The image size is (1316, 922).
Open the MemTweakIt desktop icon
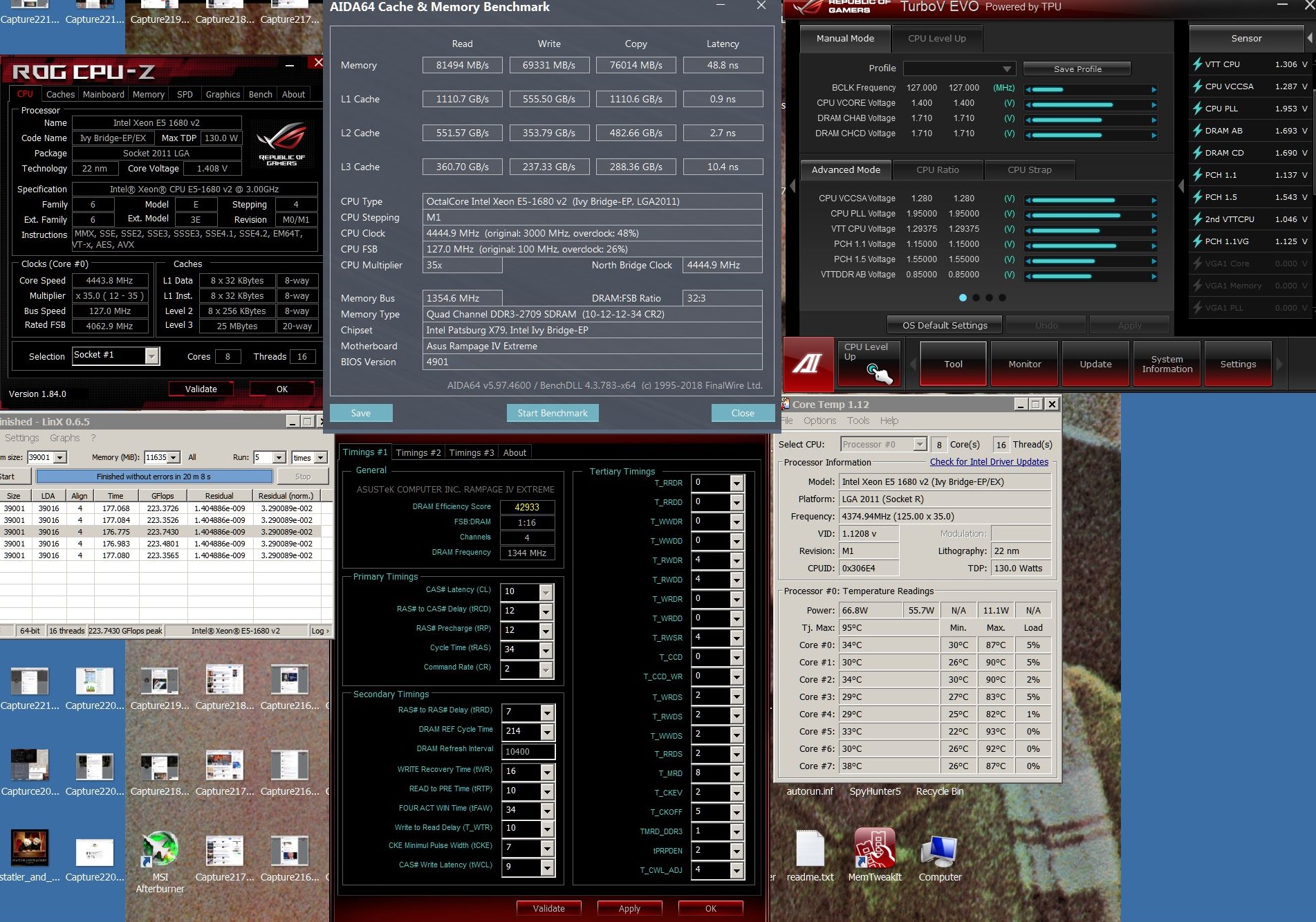tap(875, 848)
